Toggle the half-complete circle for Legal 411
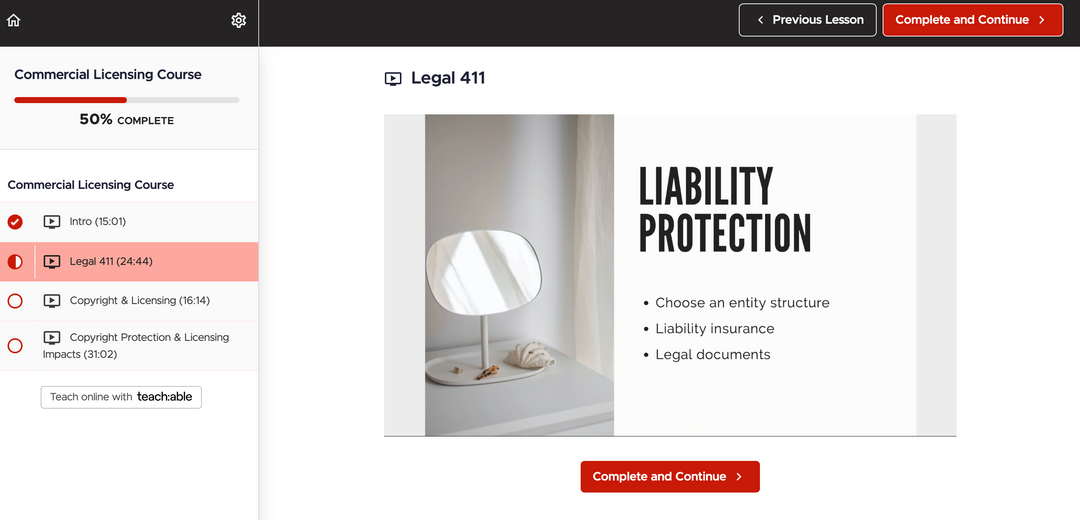The height and width of the screenshot is (520, 1080). pyautogui.click(x=15, y=262)
